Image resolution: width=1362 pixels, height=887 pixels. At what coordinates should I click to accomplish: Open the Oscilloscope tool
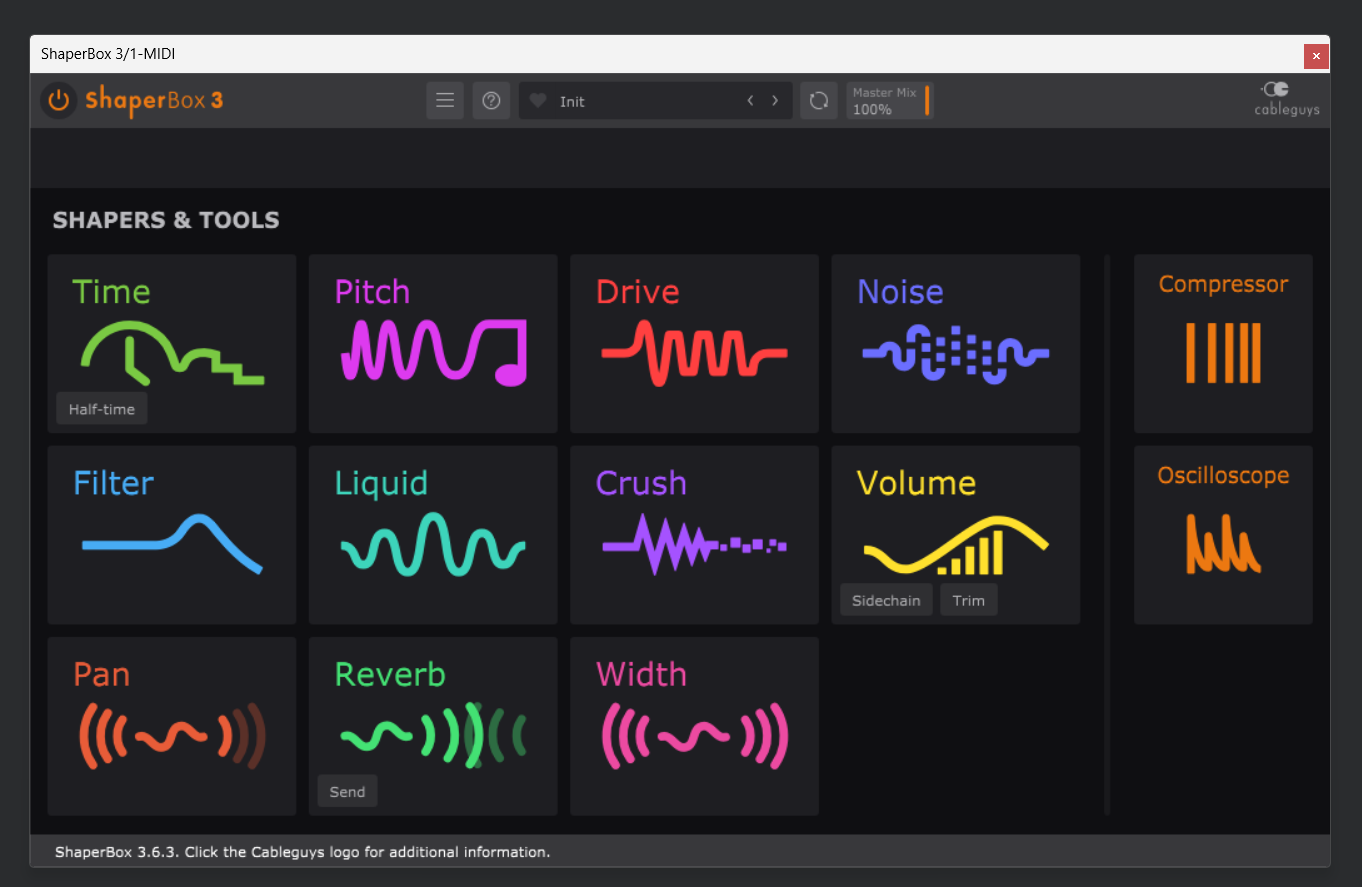point(1223,535)
